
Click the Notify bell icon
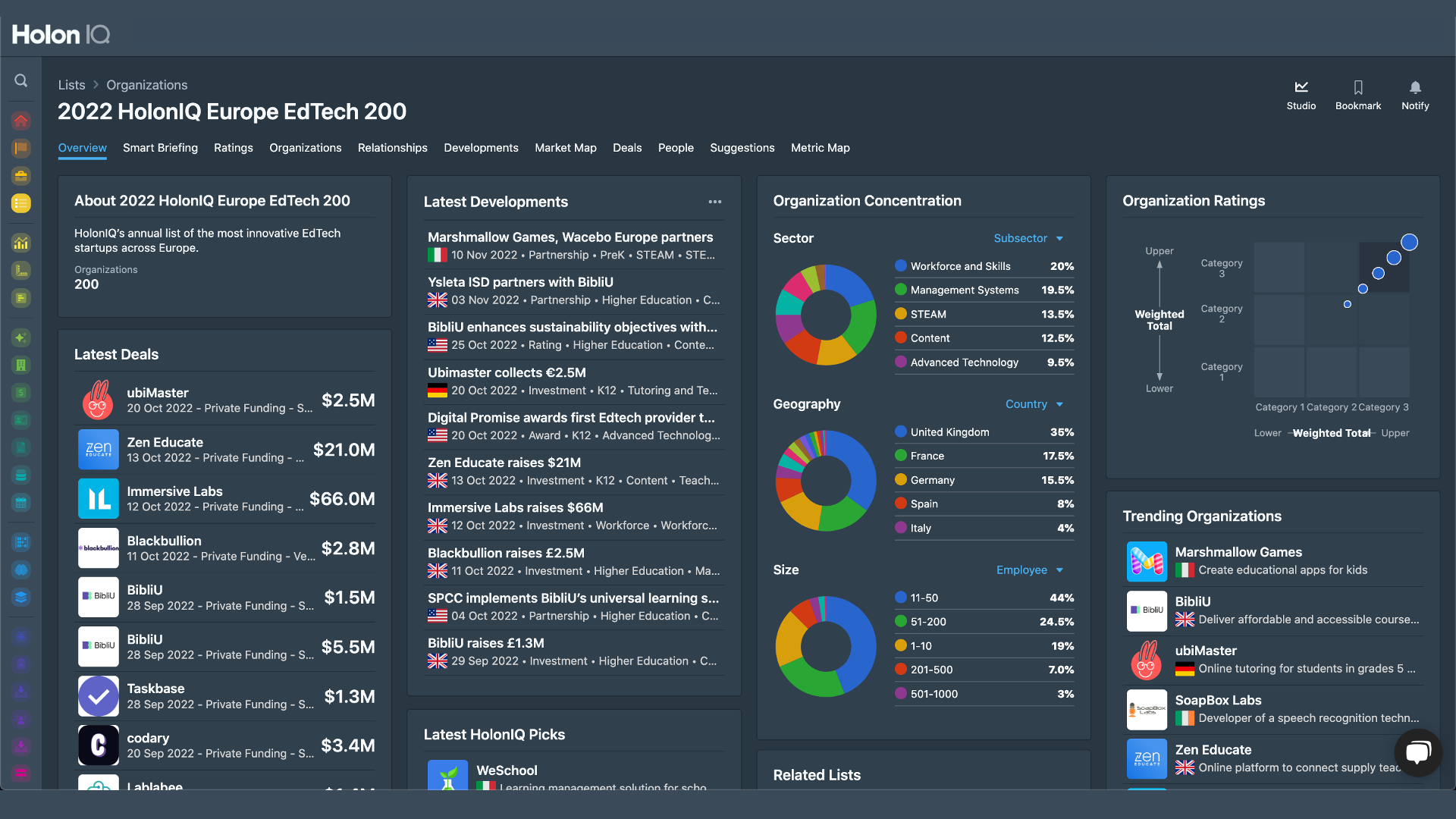pos(1415,87)
